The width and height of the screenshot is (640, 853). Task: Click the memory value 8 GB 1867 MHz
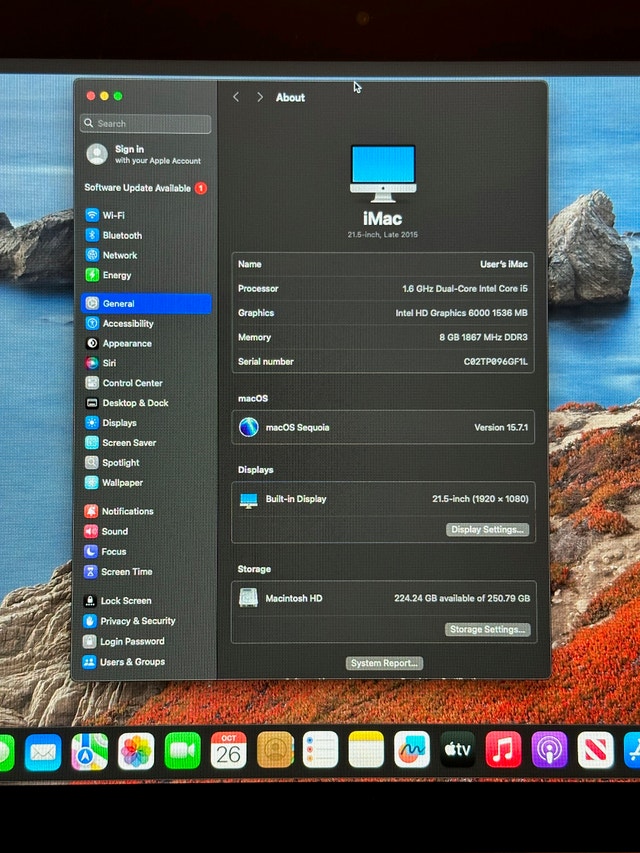point(483,337)
